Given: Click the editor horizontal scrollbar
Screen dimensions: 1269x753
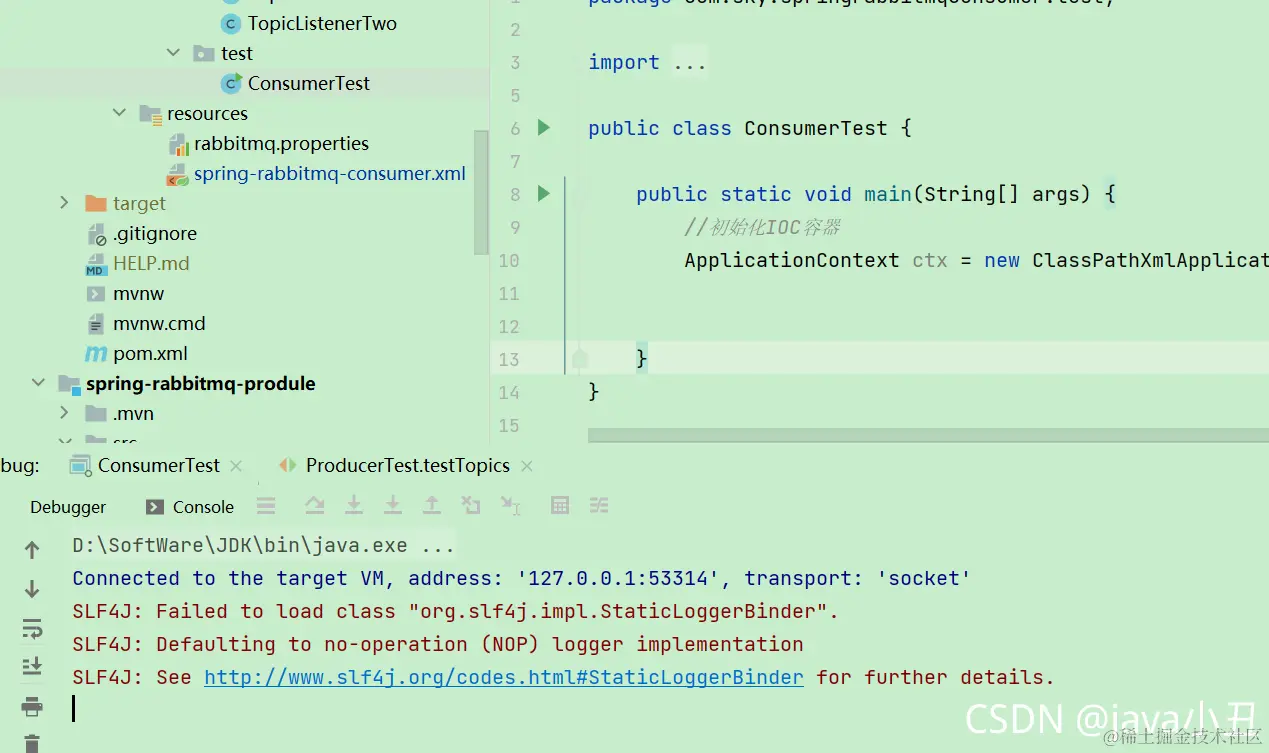Looking at the screenshot, I should [x=928, y=435].
